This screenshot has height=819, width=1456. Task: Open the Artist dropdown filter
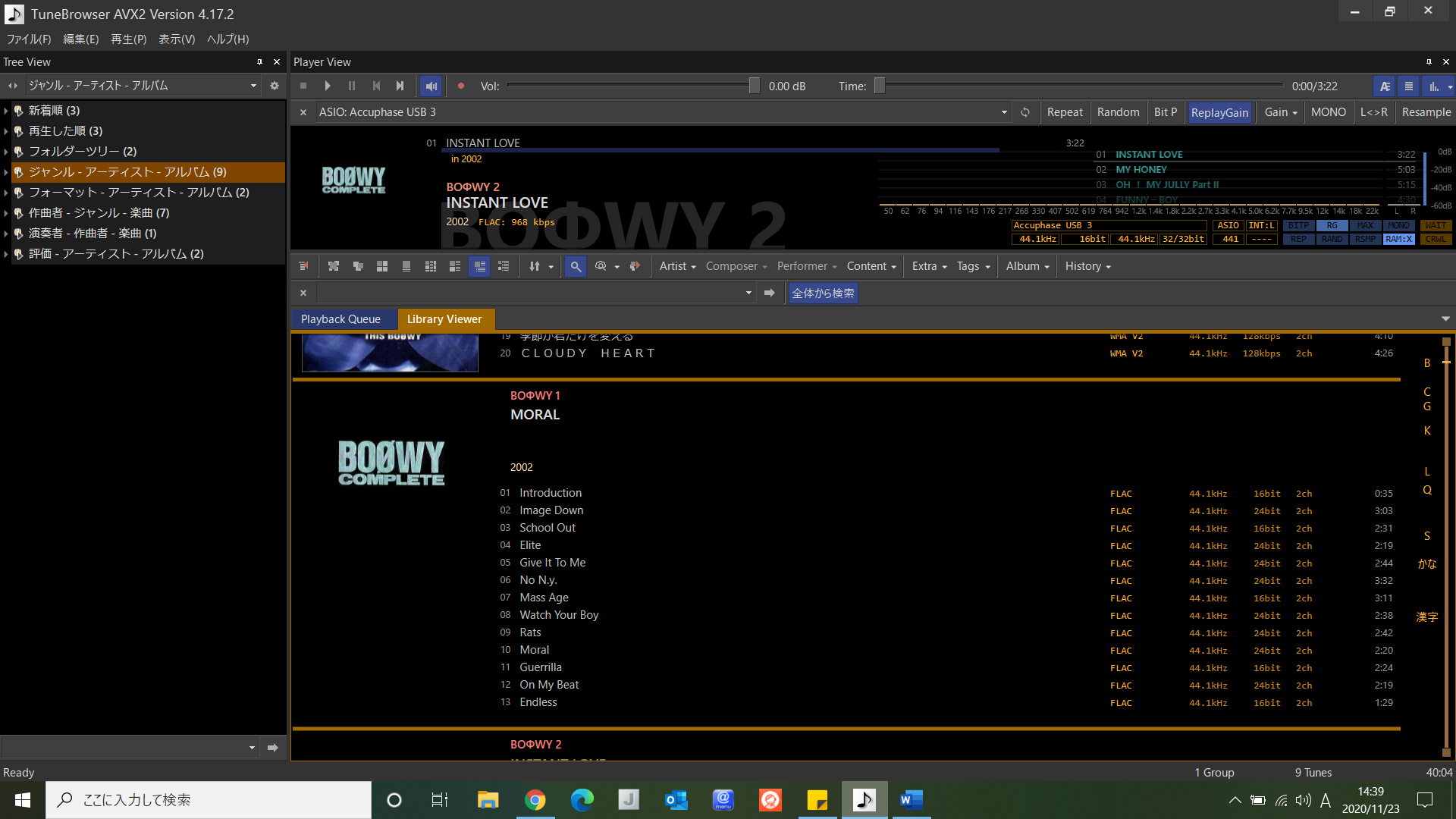[676, 265]
